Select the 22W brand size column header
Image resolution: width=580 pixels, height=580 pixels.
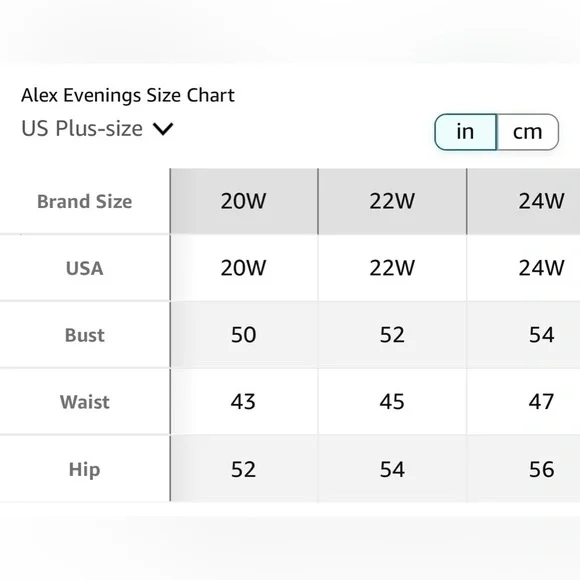(x=392, y=201)
